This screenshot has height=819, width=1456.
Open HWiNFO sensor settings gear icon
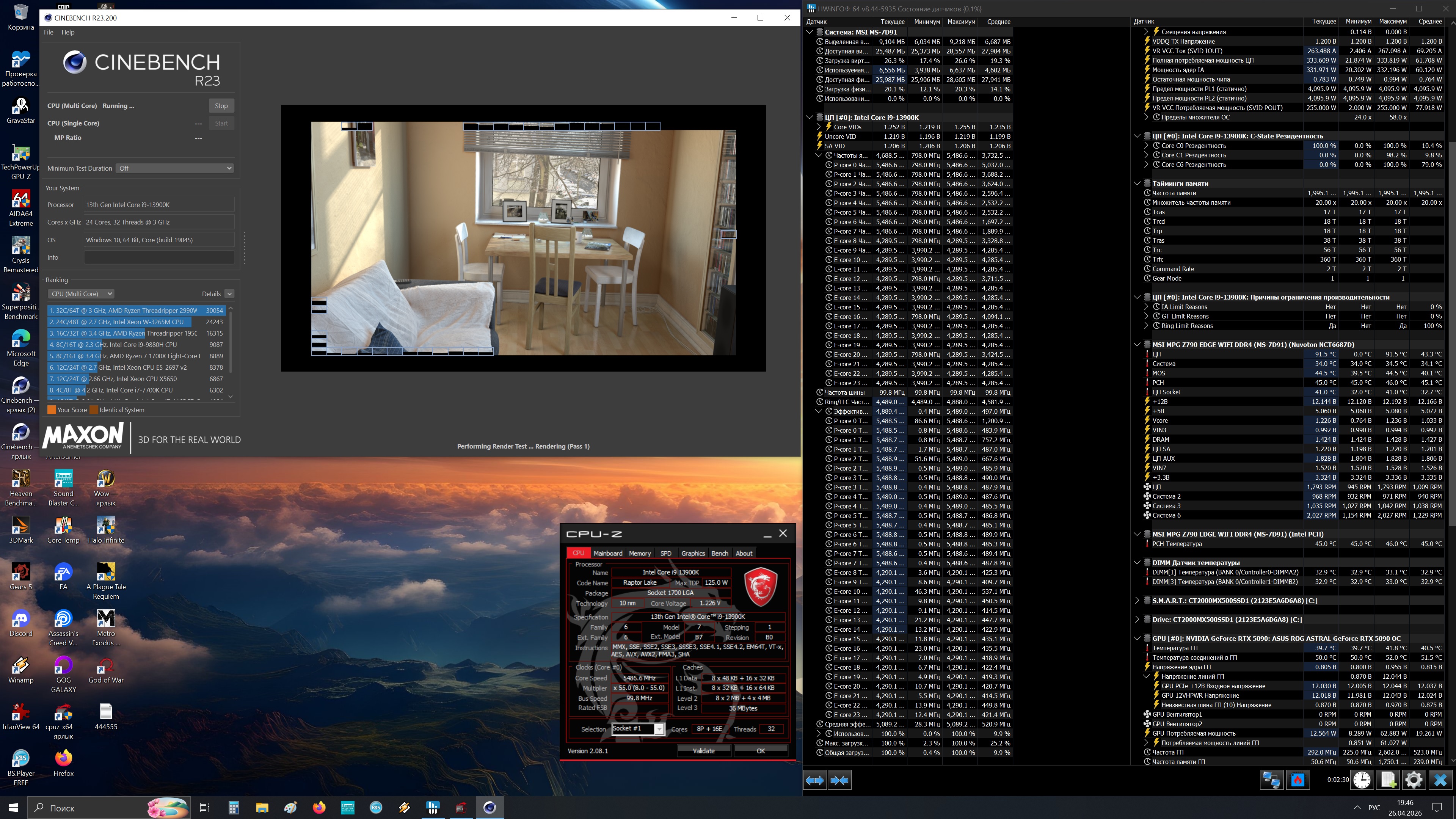pyautogui.click(x=1414, y=780)
